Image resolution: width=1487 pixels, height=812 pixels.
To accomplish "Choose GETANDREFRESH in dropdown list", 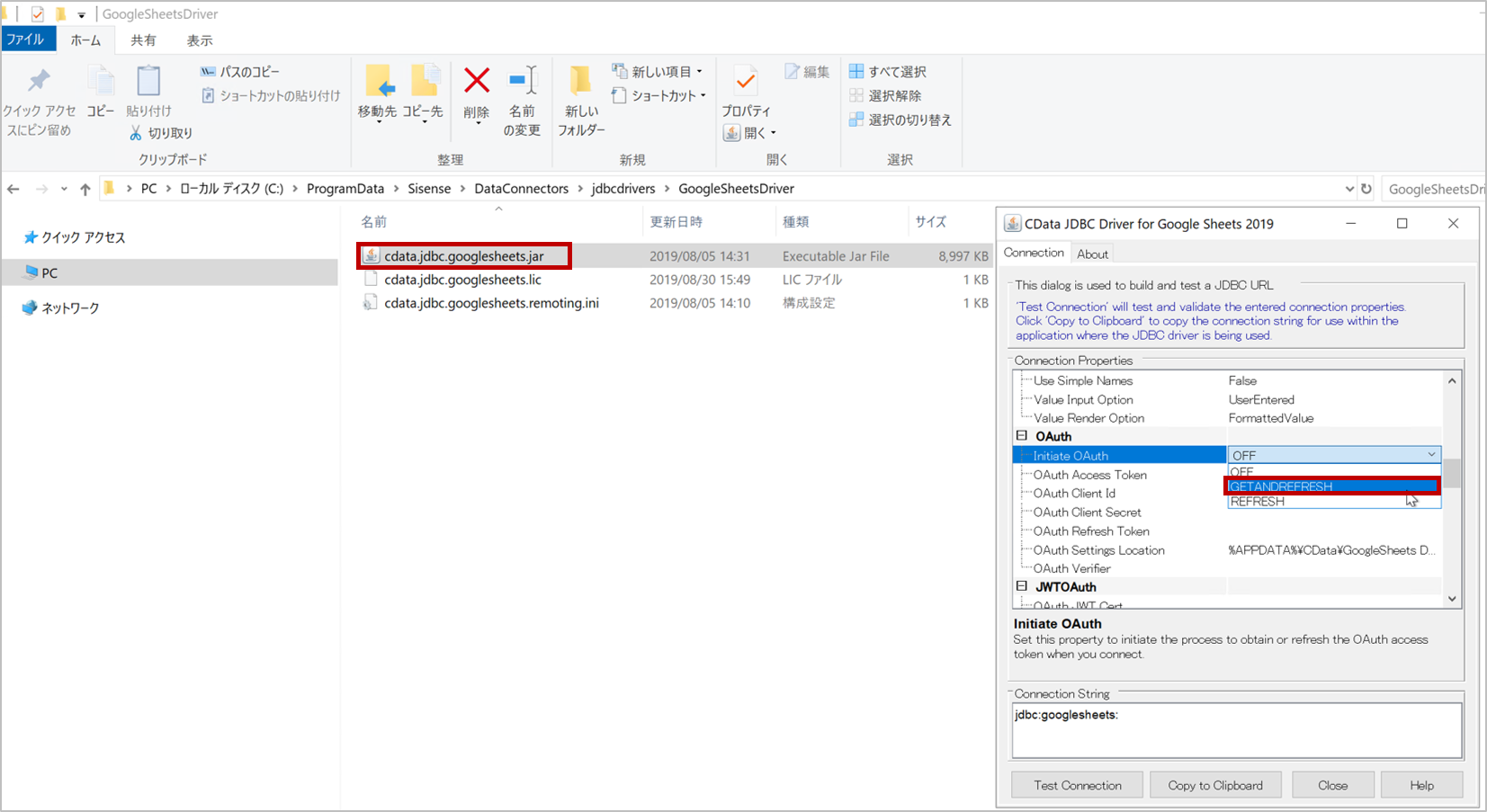I will pos(1332,486).
